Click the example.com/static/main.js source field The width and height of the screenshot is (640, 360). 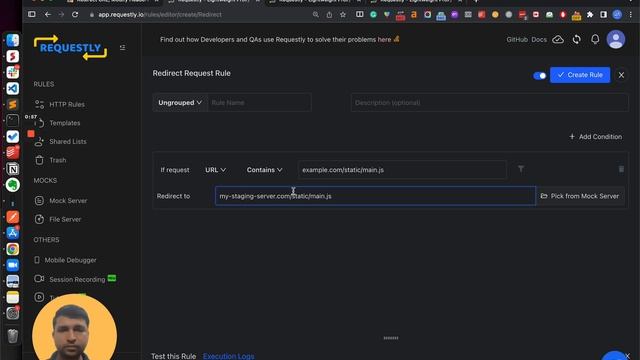(402, 170)
